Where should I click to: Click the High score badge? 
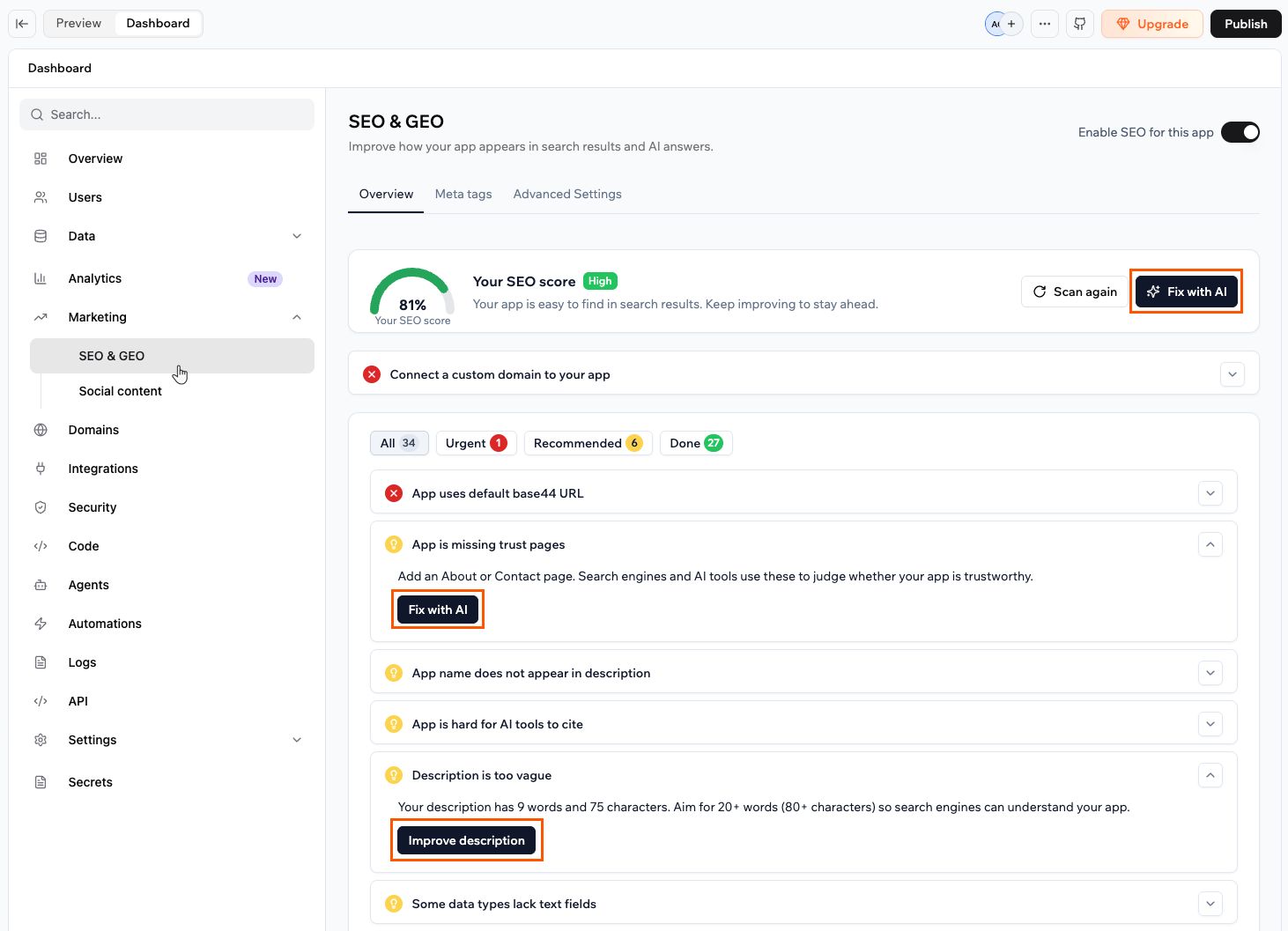[x=600, y=281]
